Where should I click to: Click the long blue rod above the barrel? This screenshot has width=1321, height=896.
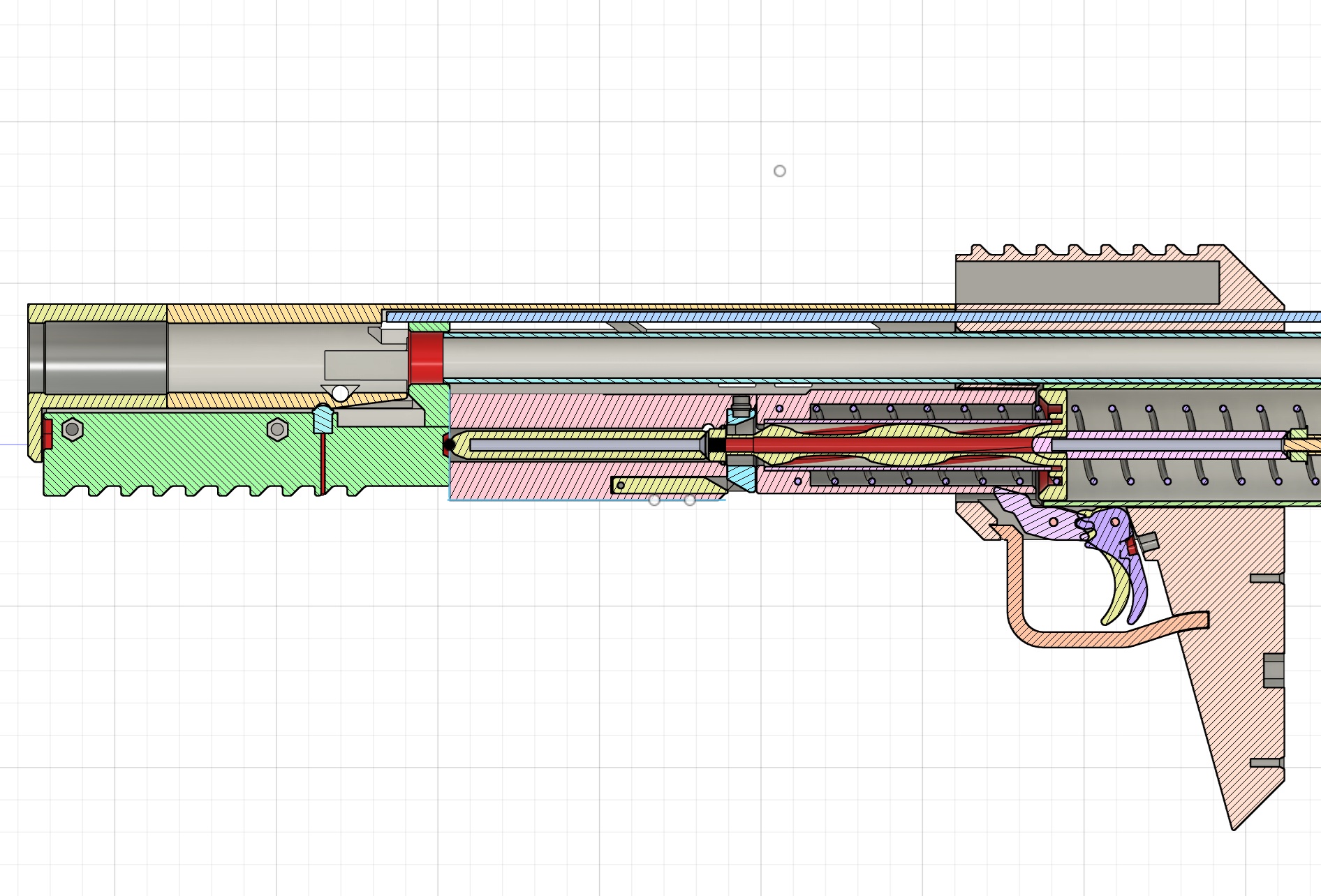pos(852,317)
